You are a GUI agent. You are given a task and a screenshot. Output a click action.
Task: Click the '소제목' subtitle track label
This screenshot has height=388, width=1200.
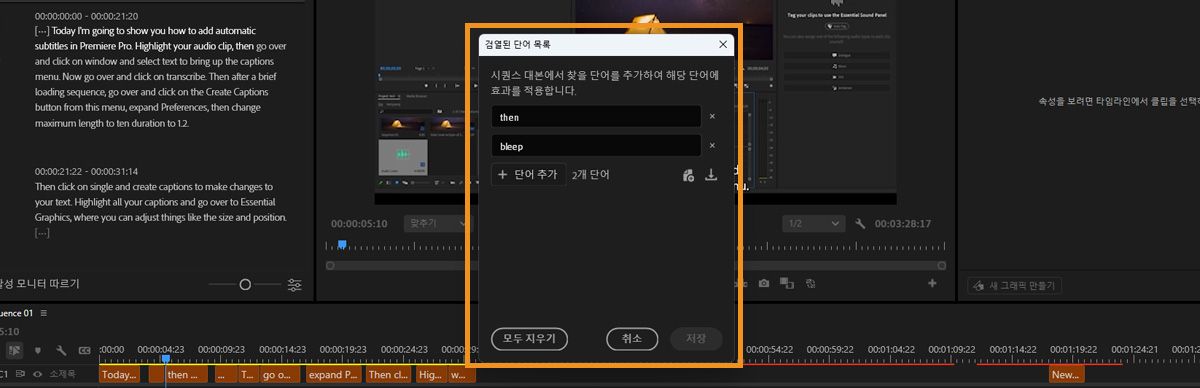63,374
